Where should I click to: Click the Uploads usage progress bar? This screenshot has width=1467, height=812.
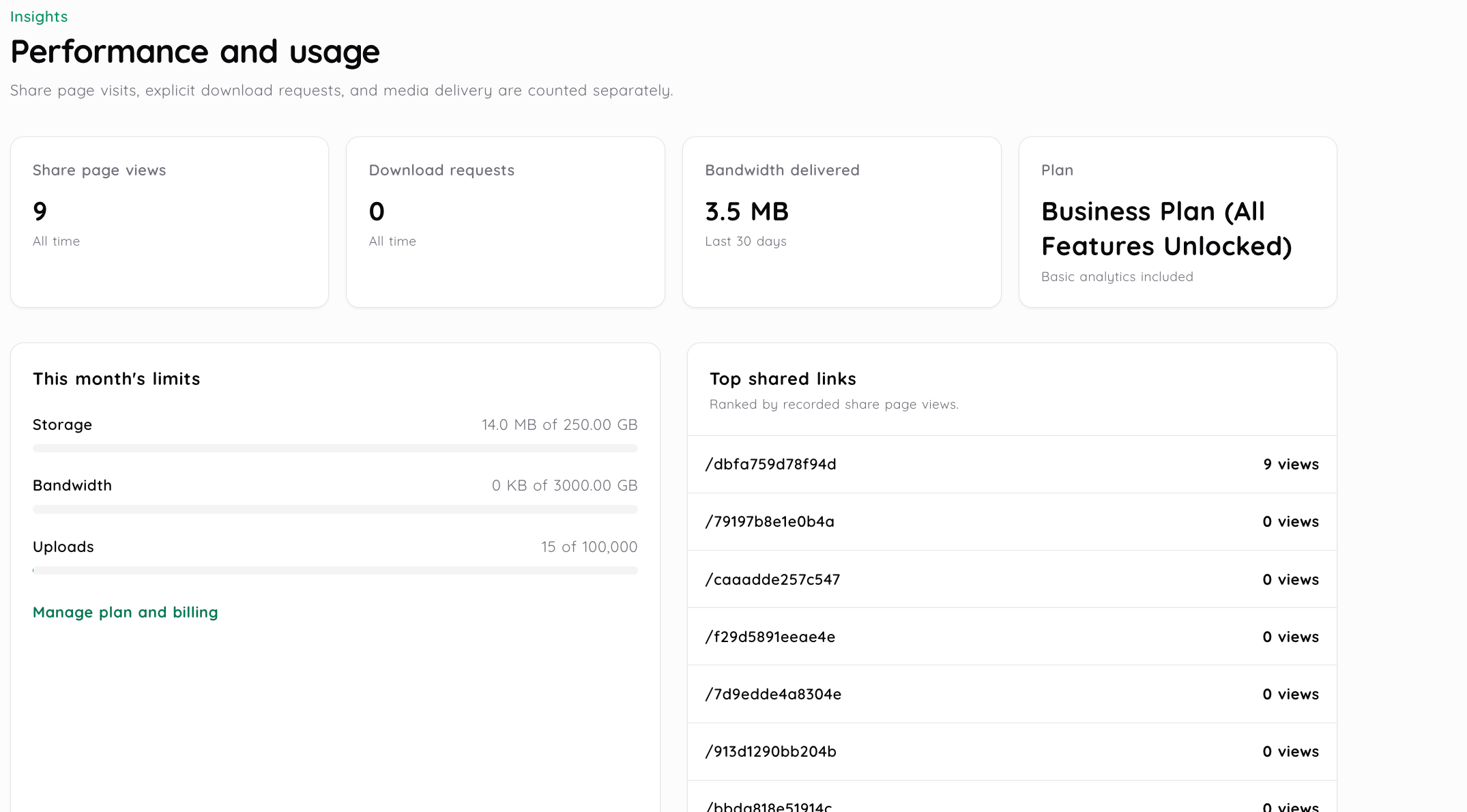[x=335, y=570]
